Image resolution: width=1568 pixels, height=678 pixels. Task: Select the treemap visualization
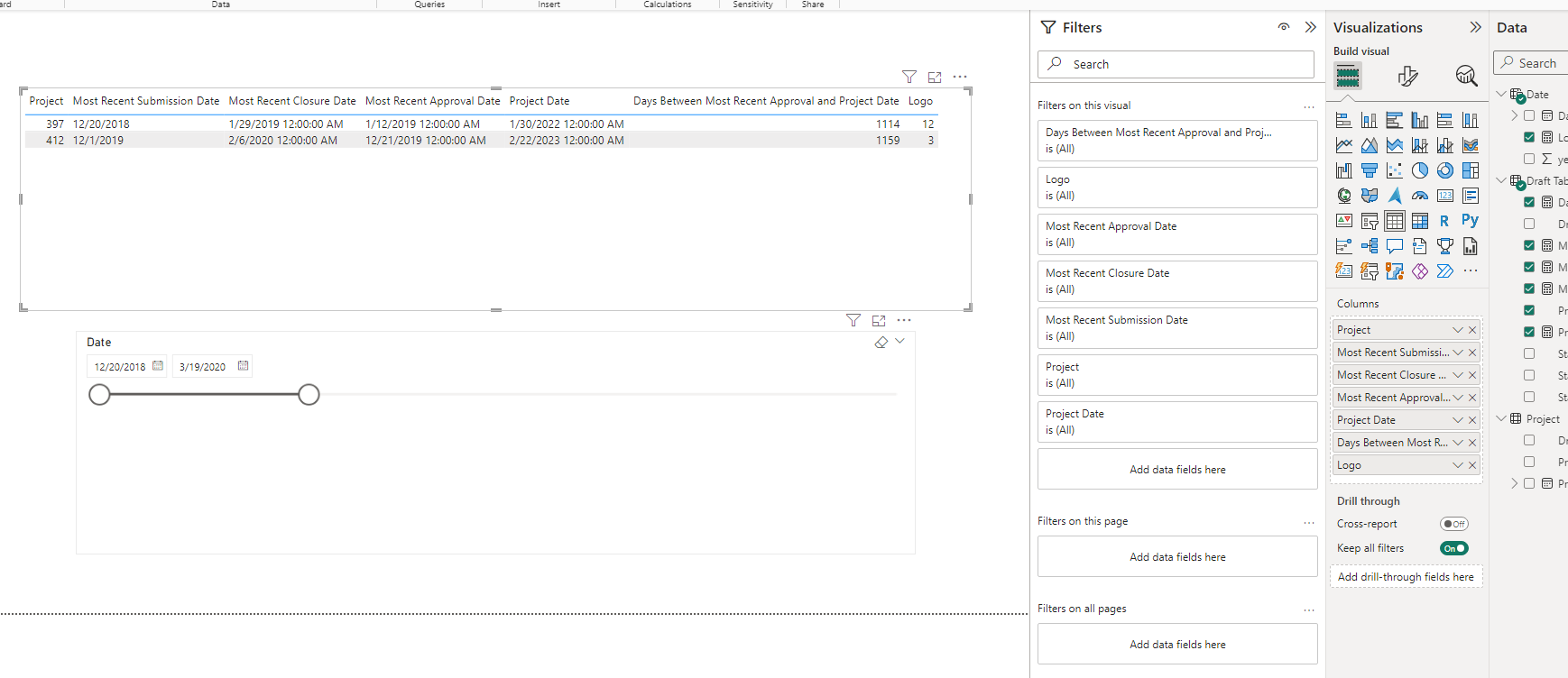coord(1471,170)
